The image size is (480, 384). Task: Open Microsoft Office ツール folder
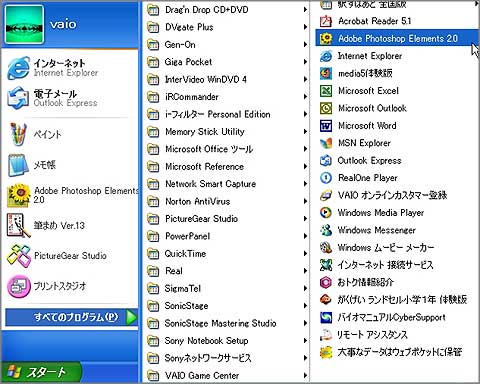point(227,149)
